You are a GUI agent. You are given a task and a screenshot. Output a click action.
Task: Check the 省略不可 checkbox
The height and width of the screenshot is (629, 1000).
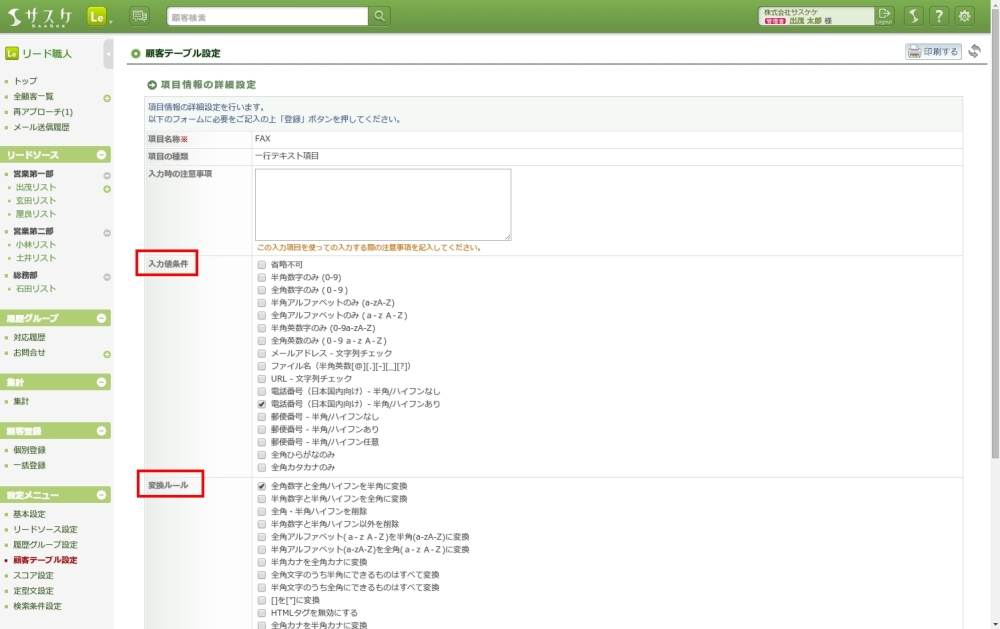pyautogui.click(x=261, y=265)
